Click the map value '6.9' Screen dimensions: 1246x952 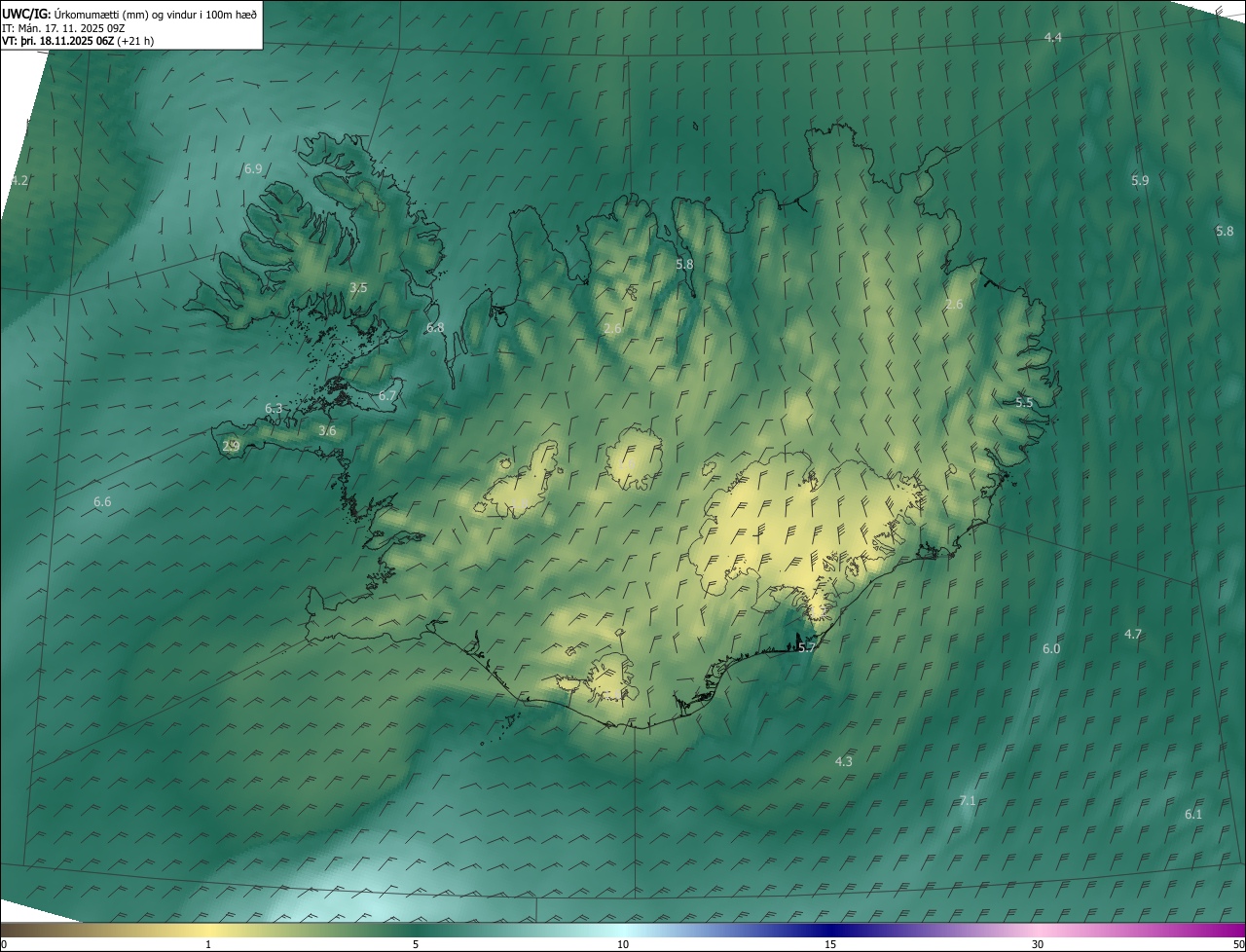[x=253, y=168]
